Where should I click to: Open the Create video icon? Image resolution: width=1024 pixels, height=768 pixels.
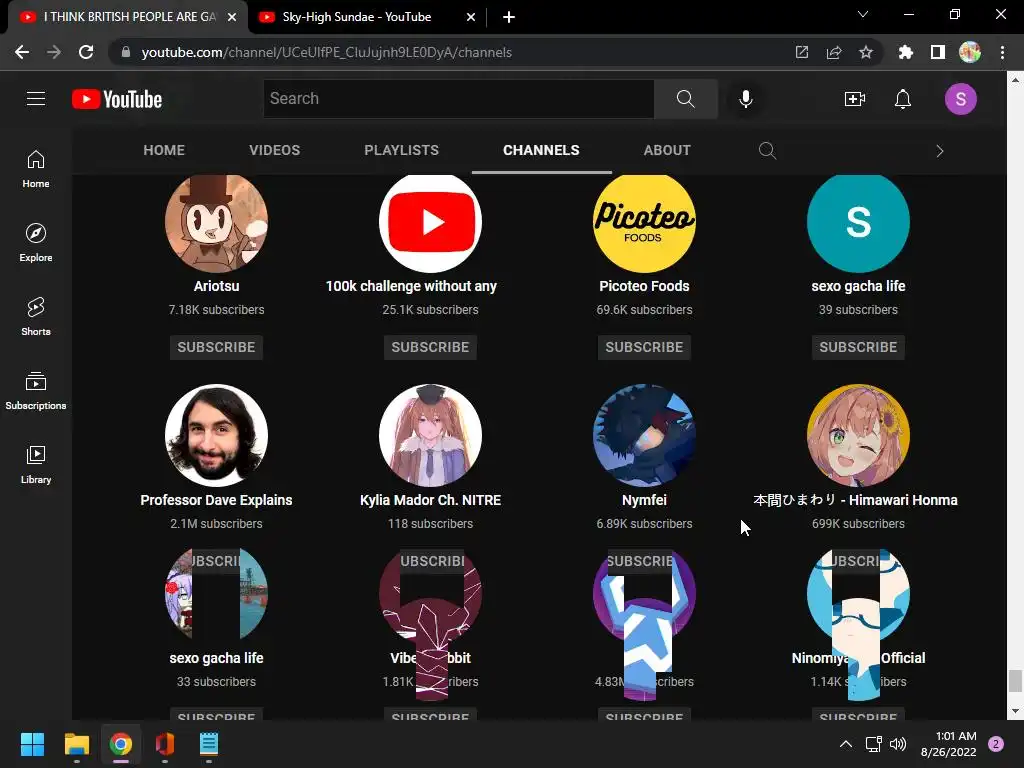(855, 99)
